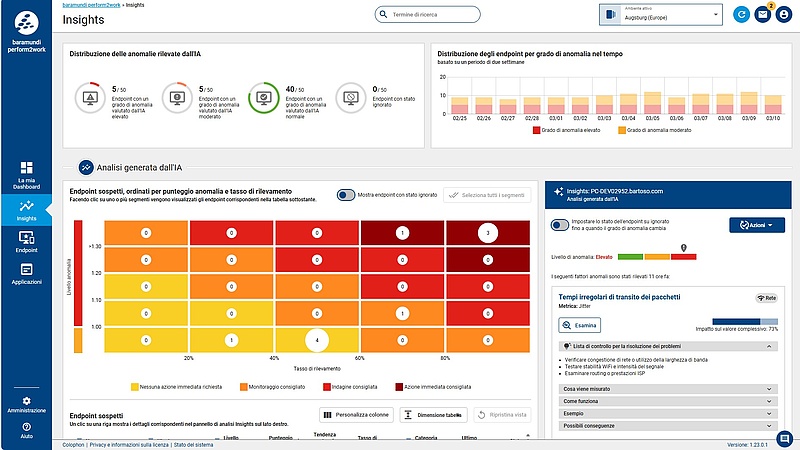
Task: Open the user account icon
Action: tap(785, 14)
